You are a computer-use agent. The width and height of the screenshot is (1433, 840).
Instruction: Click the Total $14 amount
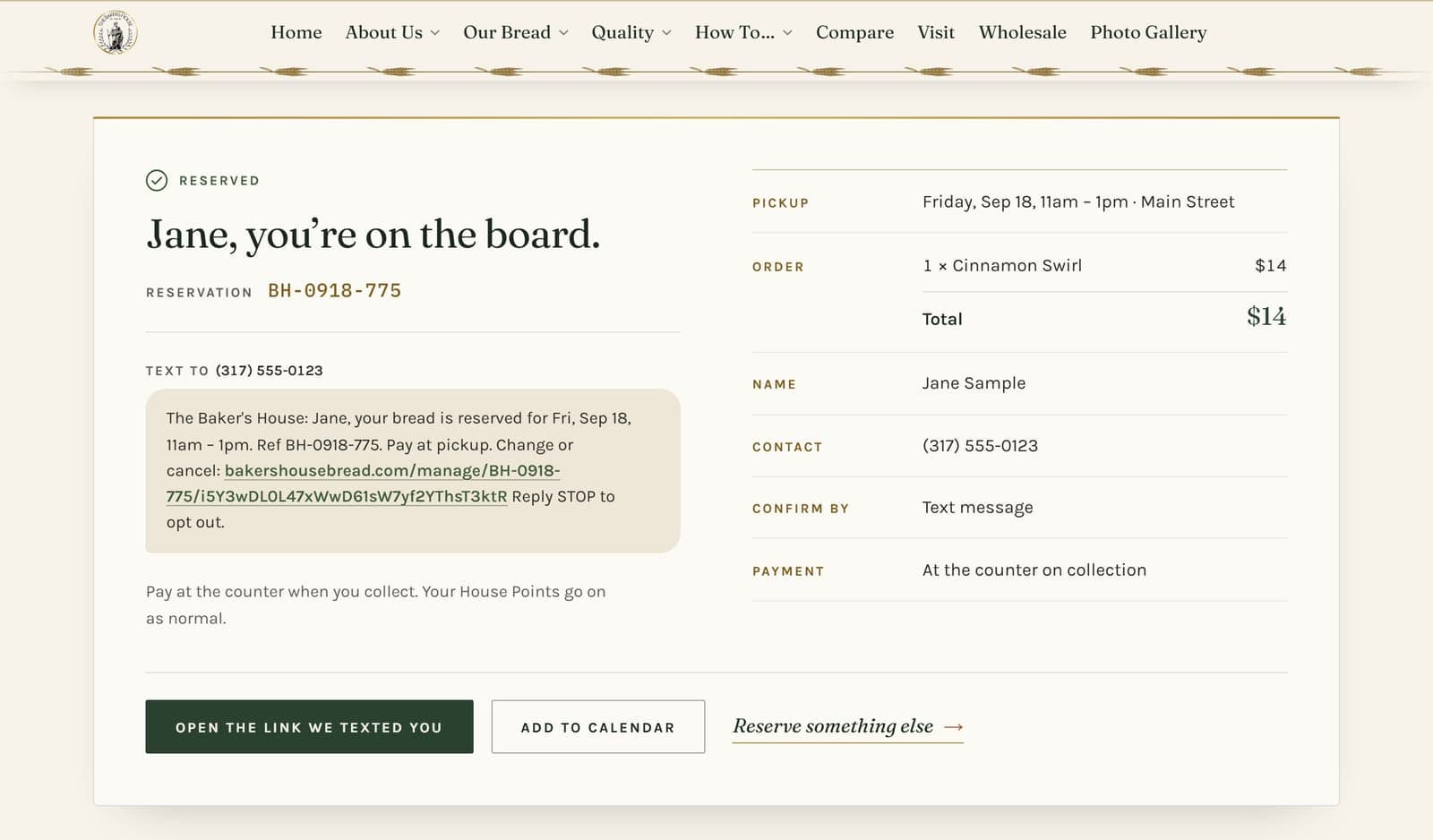(1266, 317)
